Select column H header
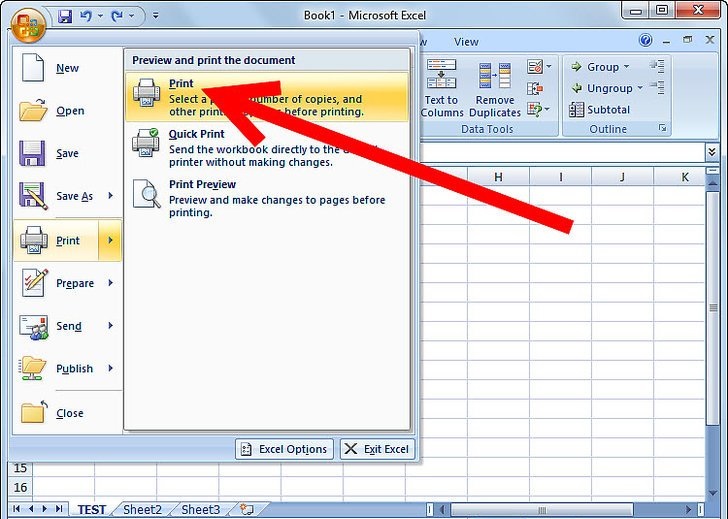Viewport: 728px width, 519px height. [x=498, y=177]
